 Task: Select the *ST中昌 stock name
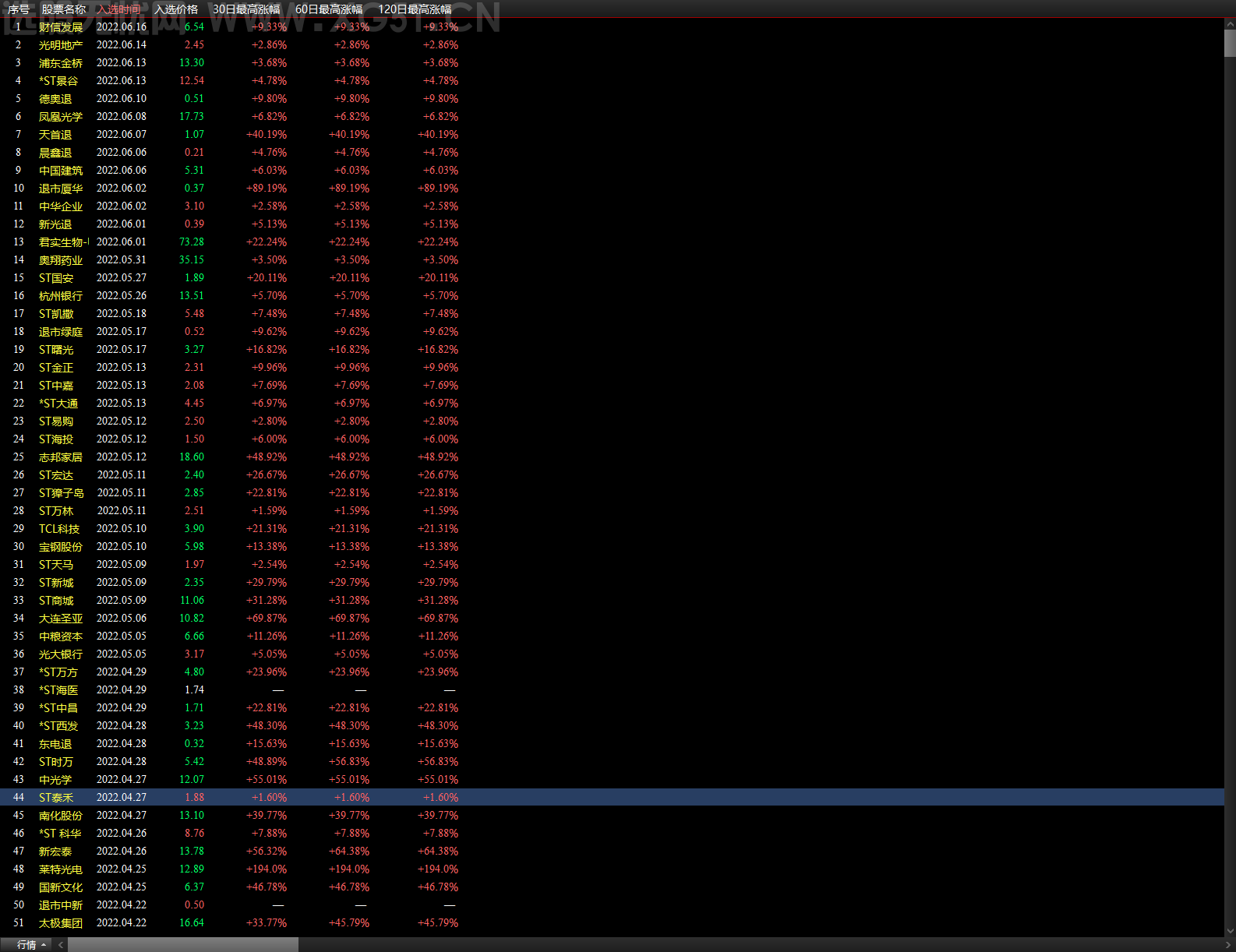click(x=58, y=708)
